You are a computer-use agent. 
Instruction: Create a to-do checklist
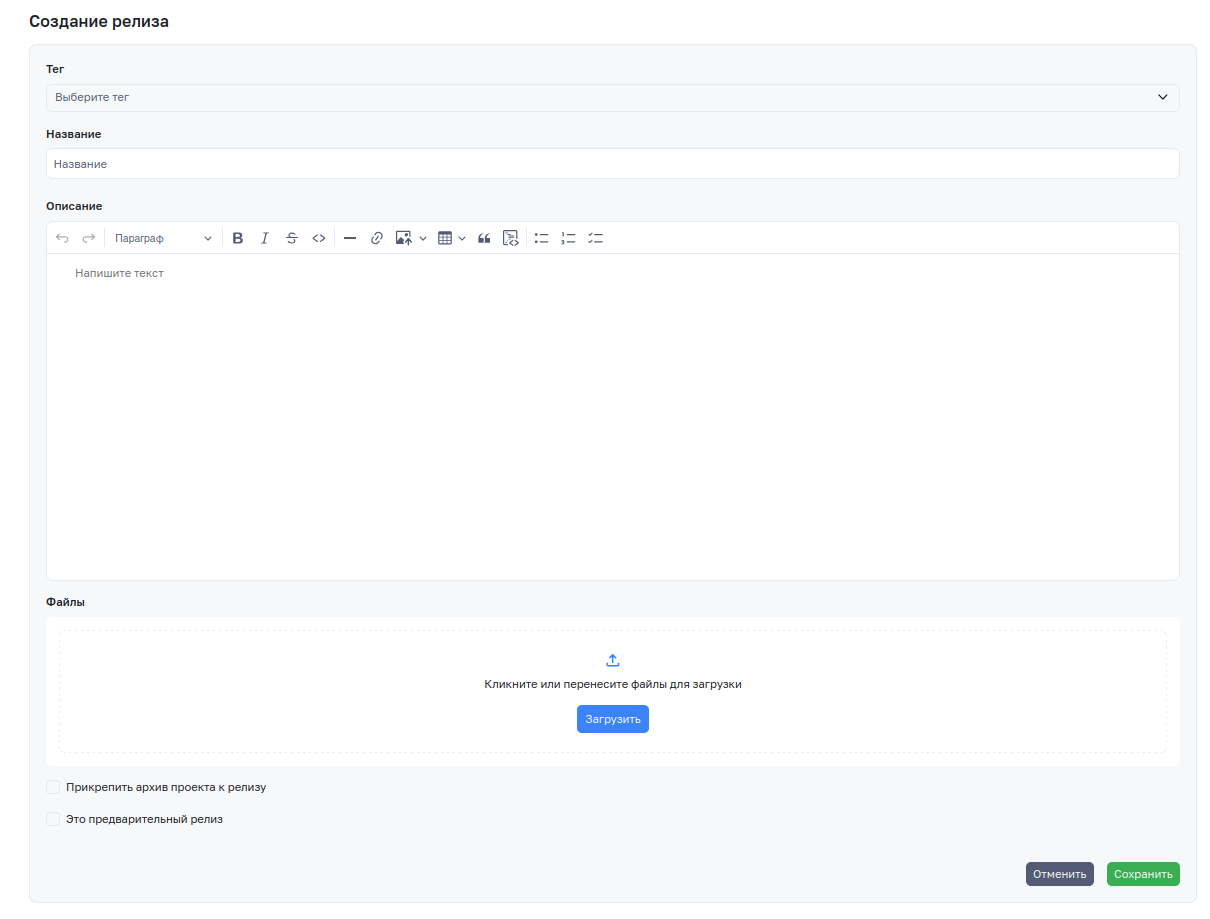[x=596, y=238]
